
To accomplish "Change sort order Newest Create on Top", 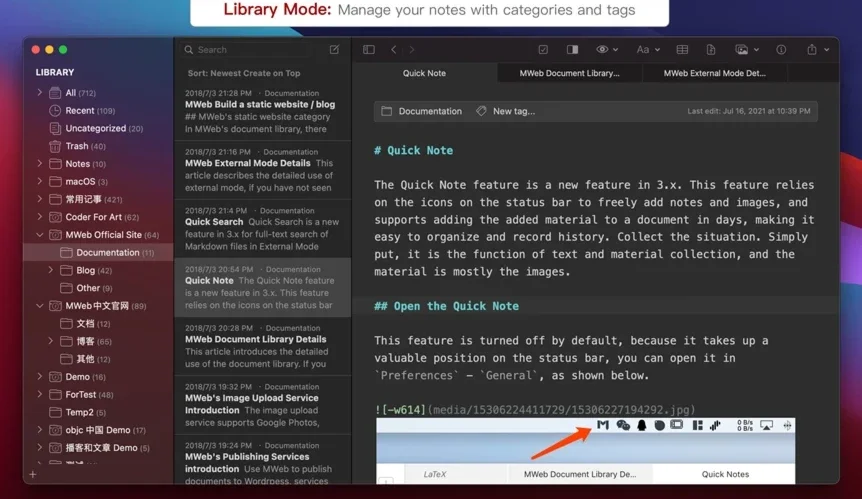I will click(244, 73).
